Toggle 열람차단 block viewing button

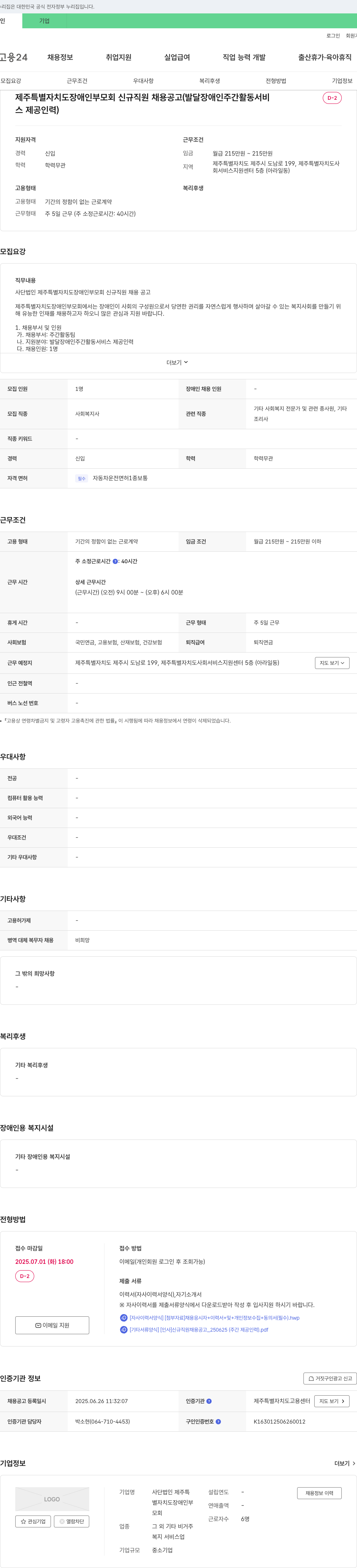point(72,1522)
